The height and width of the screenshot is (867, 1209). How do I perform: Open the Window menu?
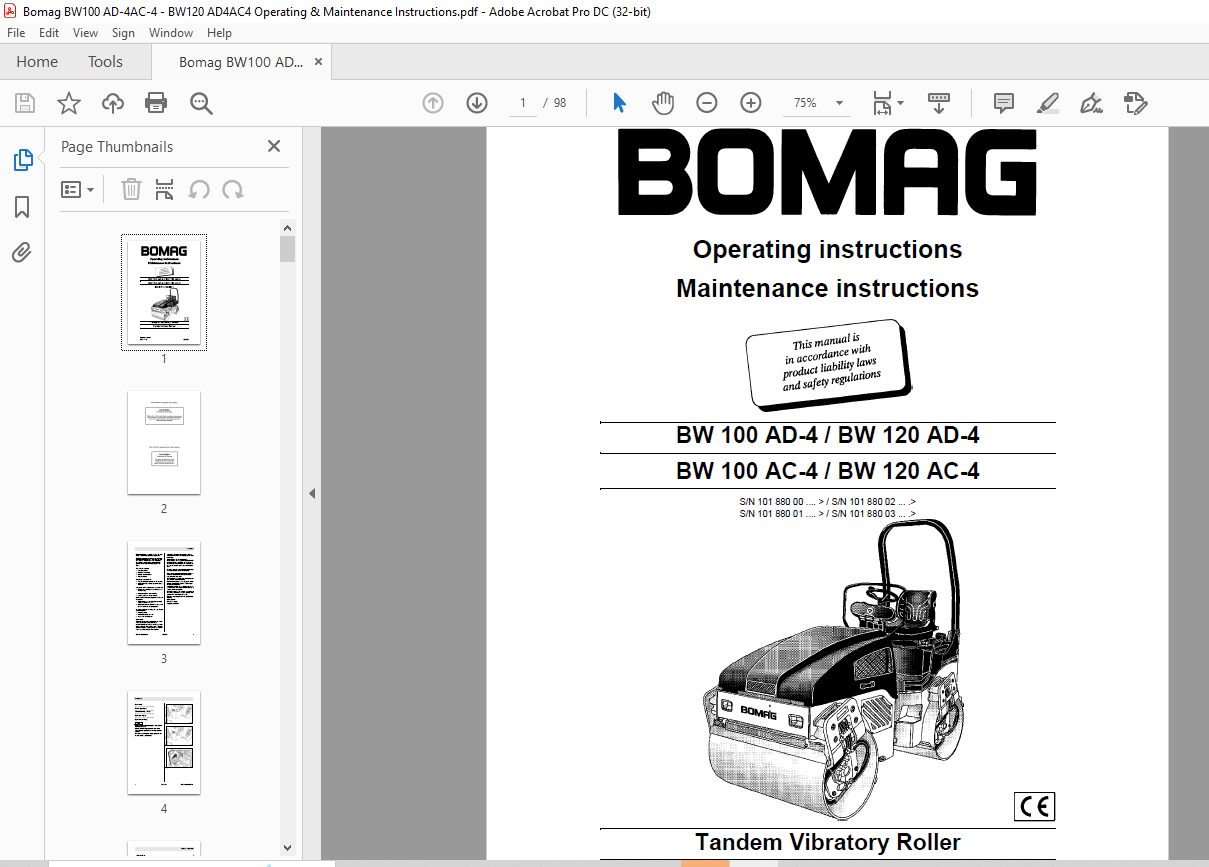(171, 33)
